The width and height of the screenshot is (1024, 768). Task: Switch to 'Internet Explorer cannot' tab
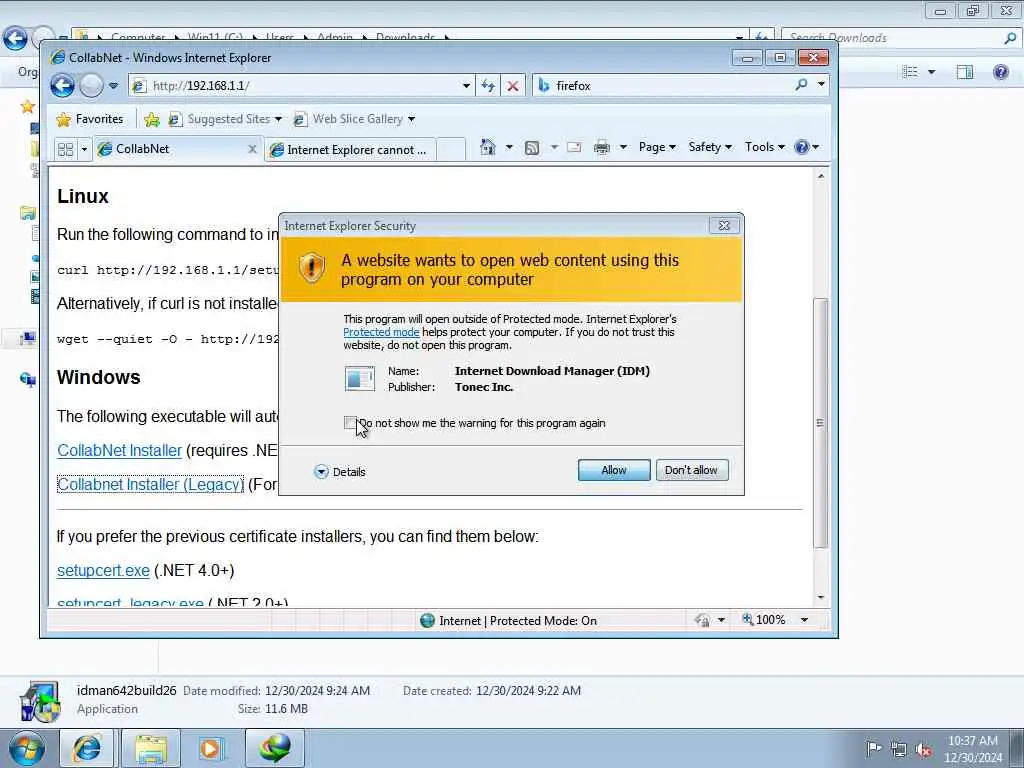(350, 150)
